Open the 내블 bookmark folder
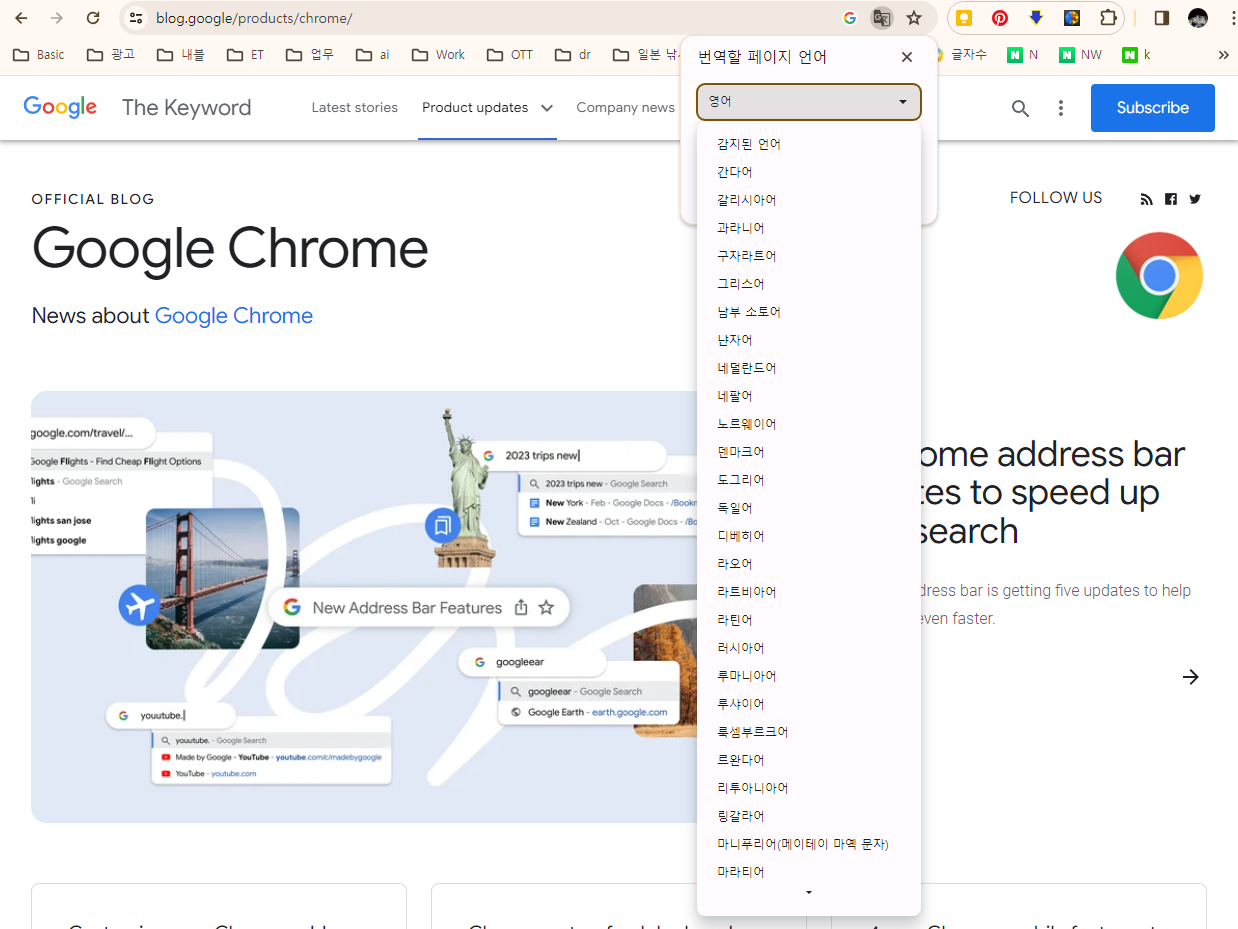 coord(181,55)
